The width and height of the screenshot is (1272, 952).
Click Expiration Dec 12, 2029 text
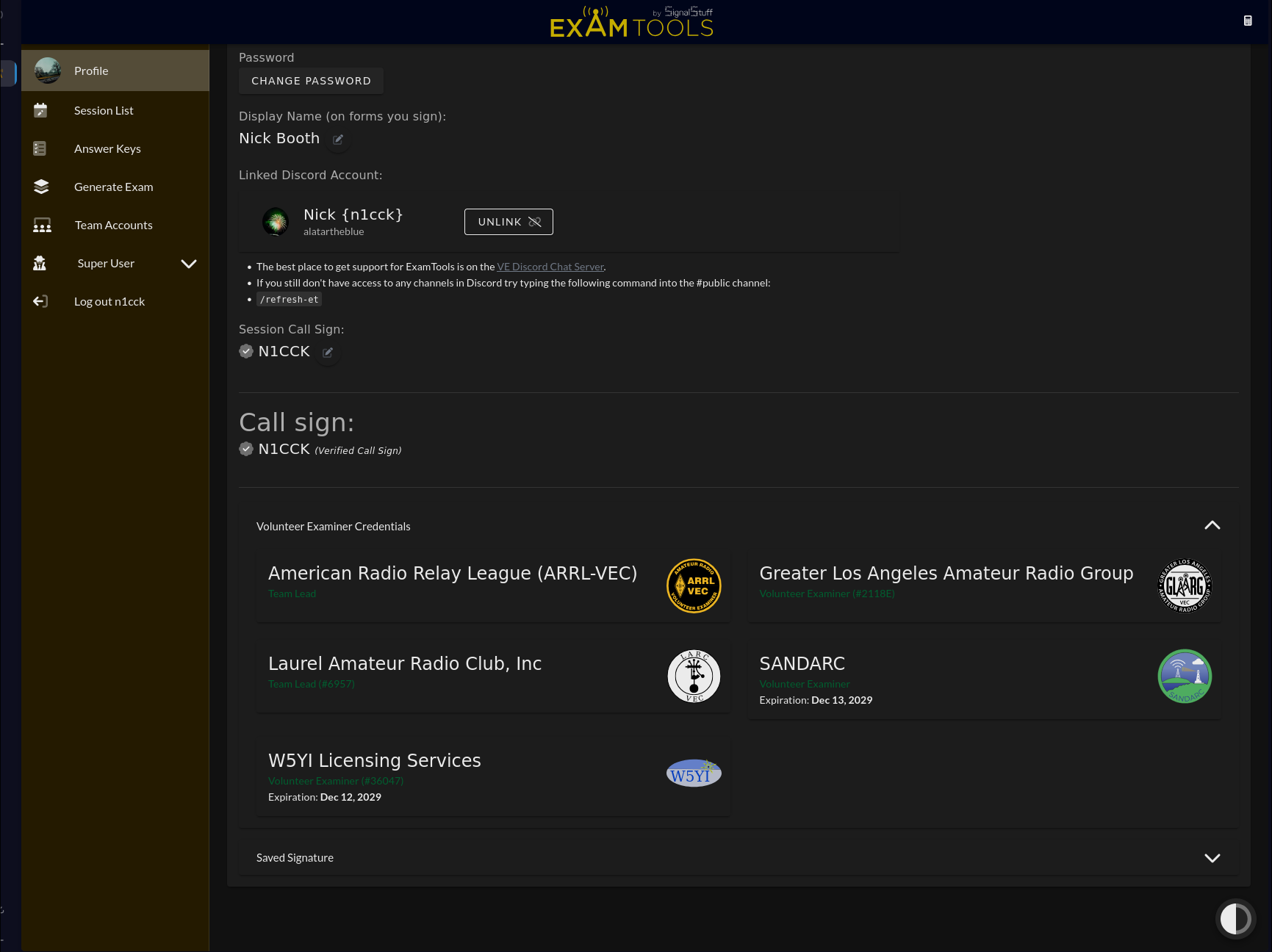pos(324,797)
